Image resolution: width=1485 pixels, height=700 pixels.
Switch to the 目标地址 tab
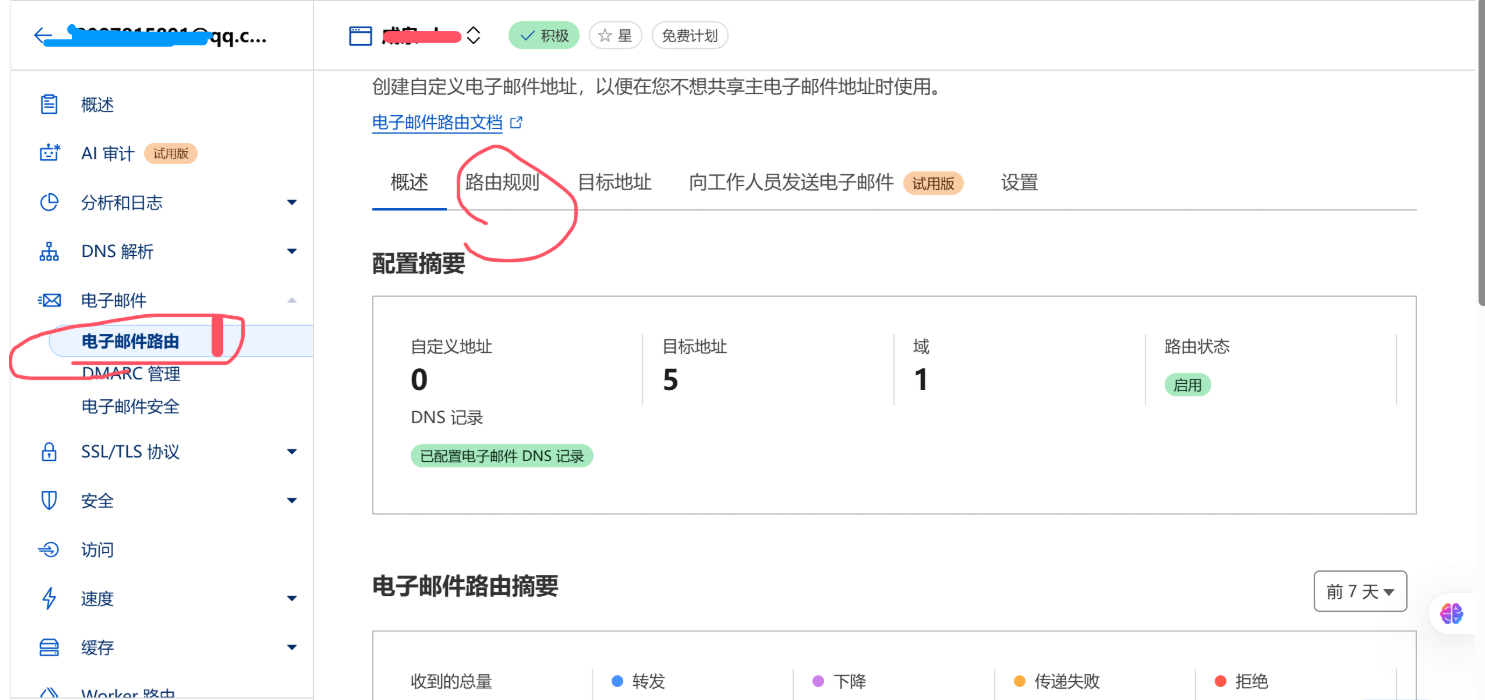[x=614, y=183]
